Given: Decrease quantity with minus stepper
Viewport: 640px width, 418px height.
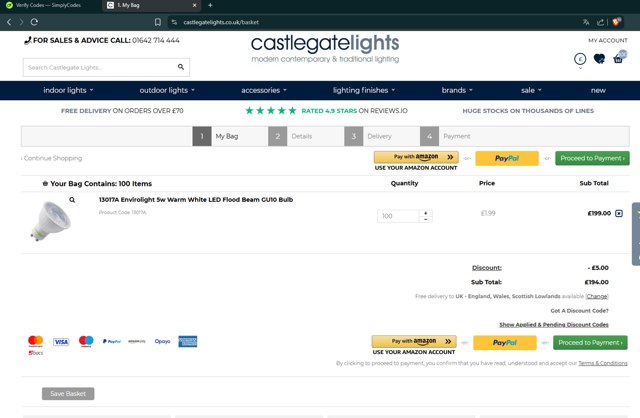Looking at the screenshot, I should [426, 219].
